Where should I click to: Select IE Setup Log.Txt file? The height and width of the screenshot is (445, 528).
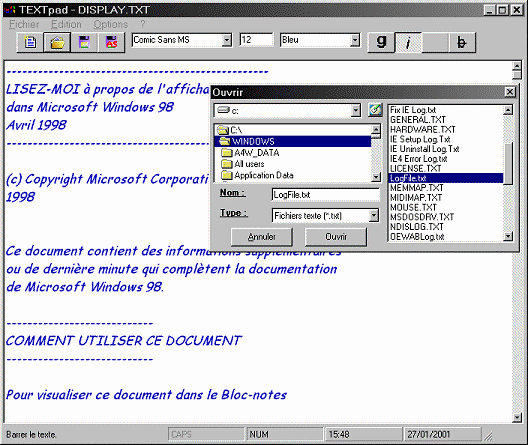tap(446, 139)
